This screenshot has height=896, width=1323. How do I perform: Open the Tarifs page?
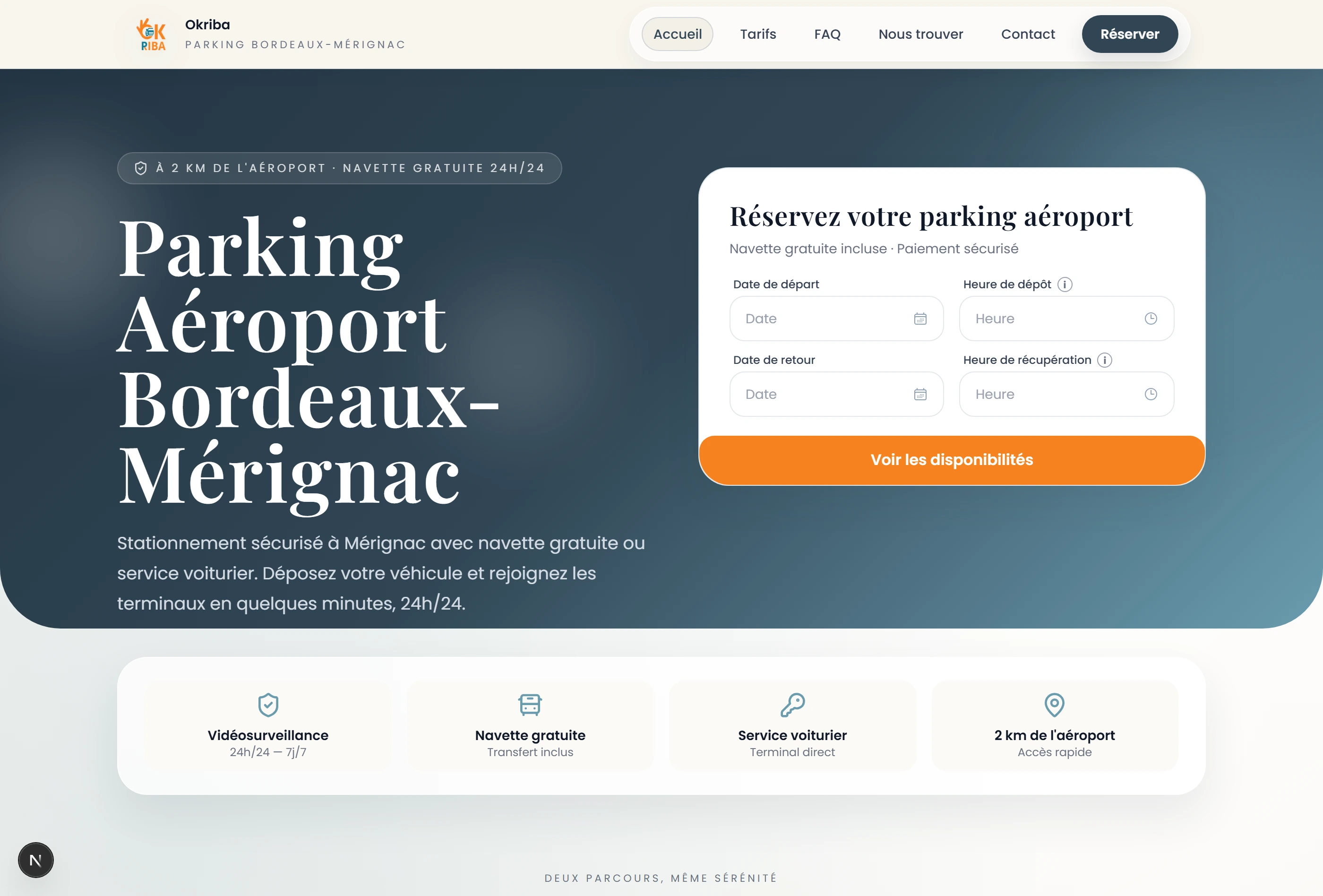click(758, 34)
